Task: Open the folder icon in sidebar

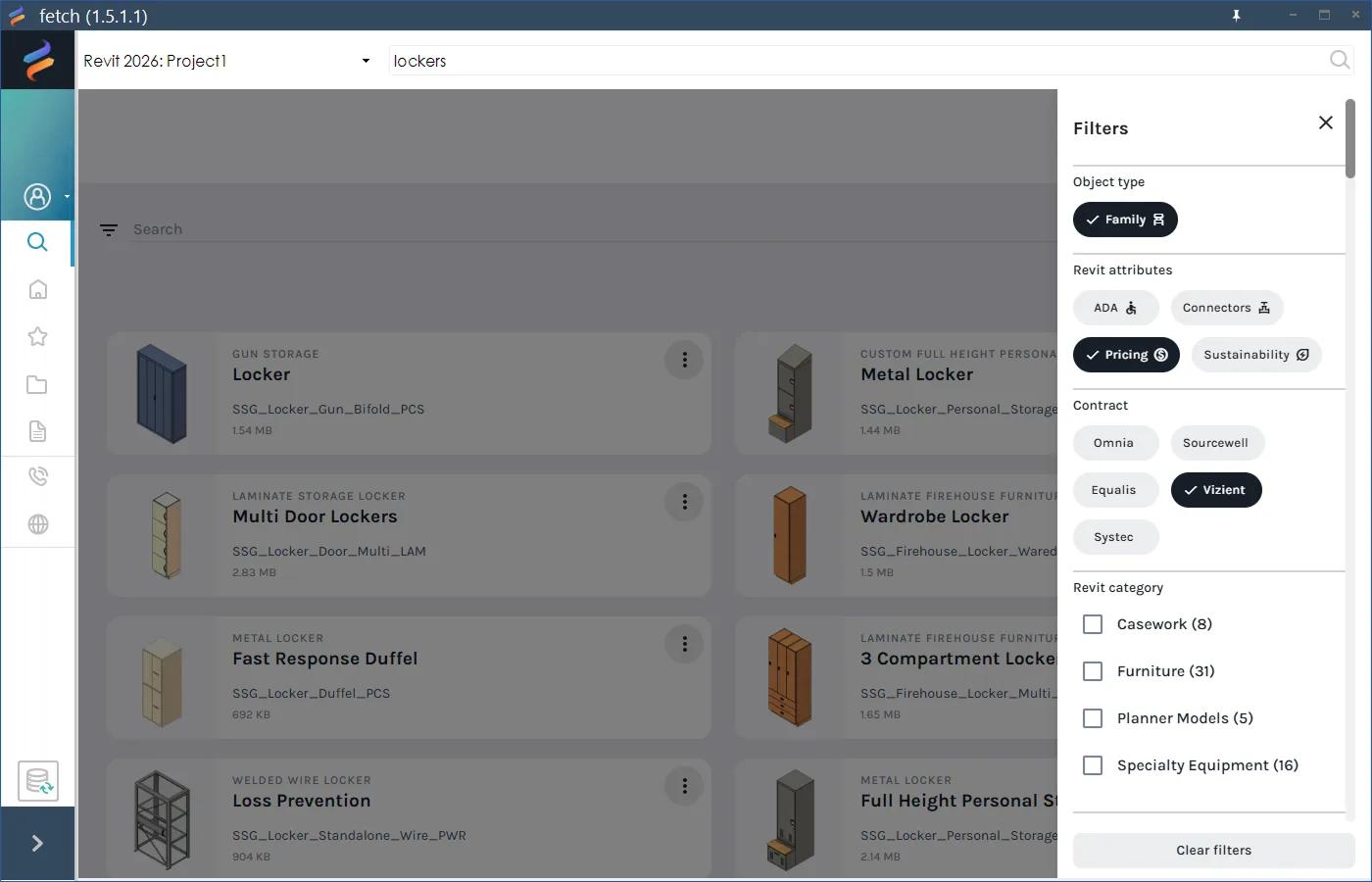Action: pos(37,384)
